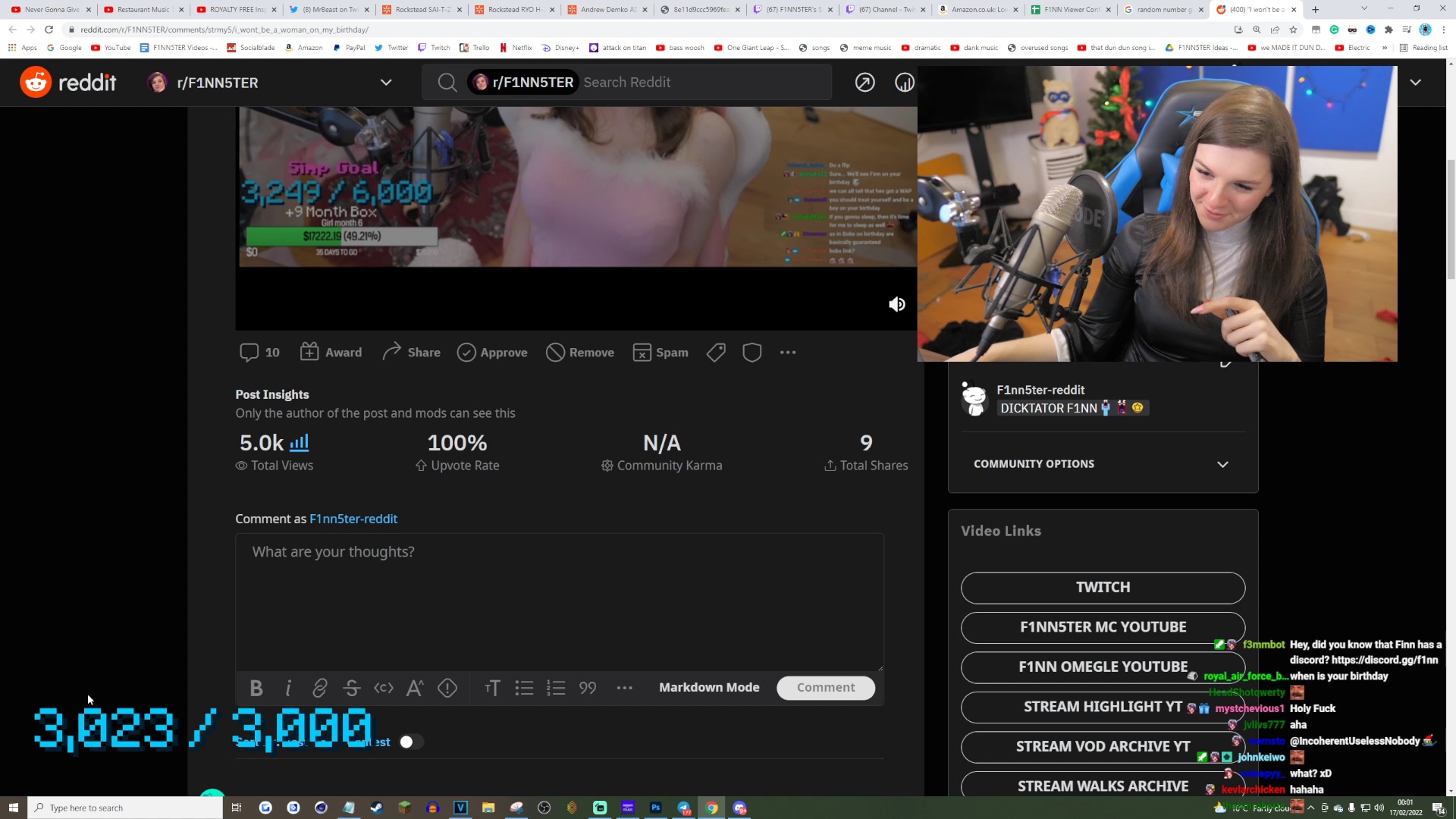Image resolution: width=1456 pixels, height=819 pixels.
Task: Open the post's three-dot more options
Action: [788, 353]
